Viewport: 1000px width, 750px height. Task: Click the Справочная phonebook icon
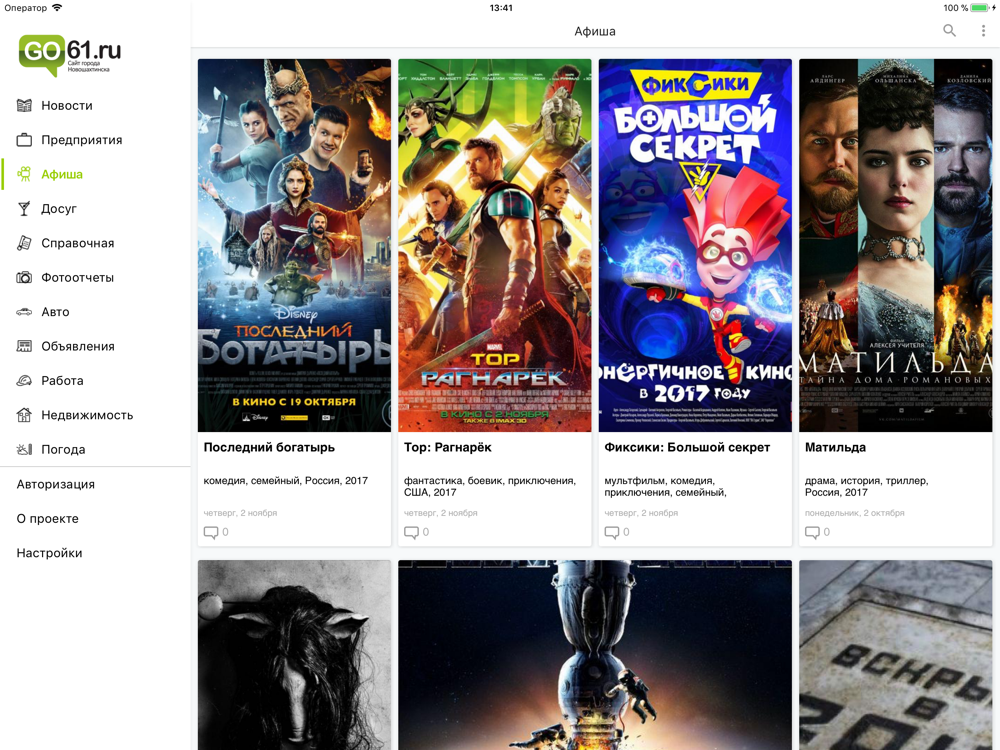click(24, 243)
